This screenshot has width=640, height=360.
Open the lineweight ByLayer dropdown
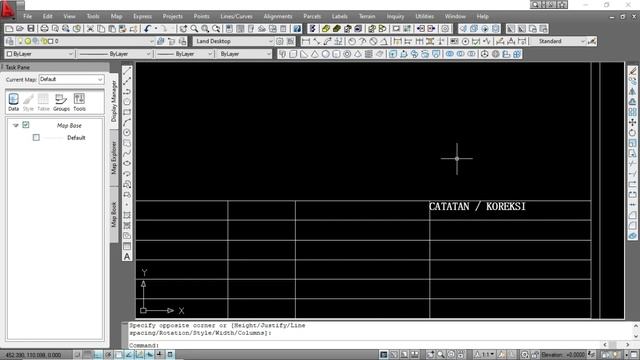pyautogui.click(x=184, y=54)
